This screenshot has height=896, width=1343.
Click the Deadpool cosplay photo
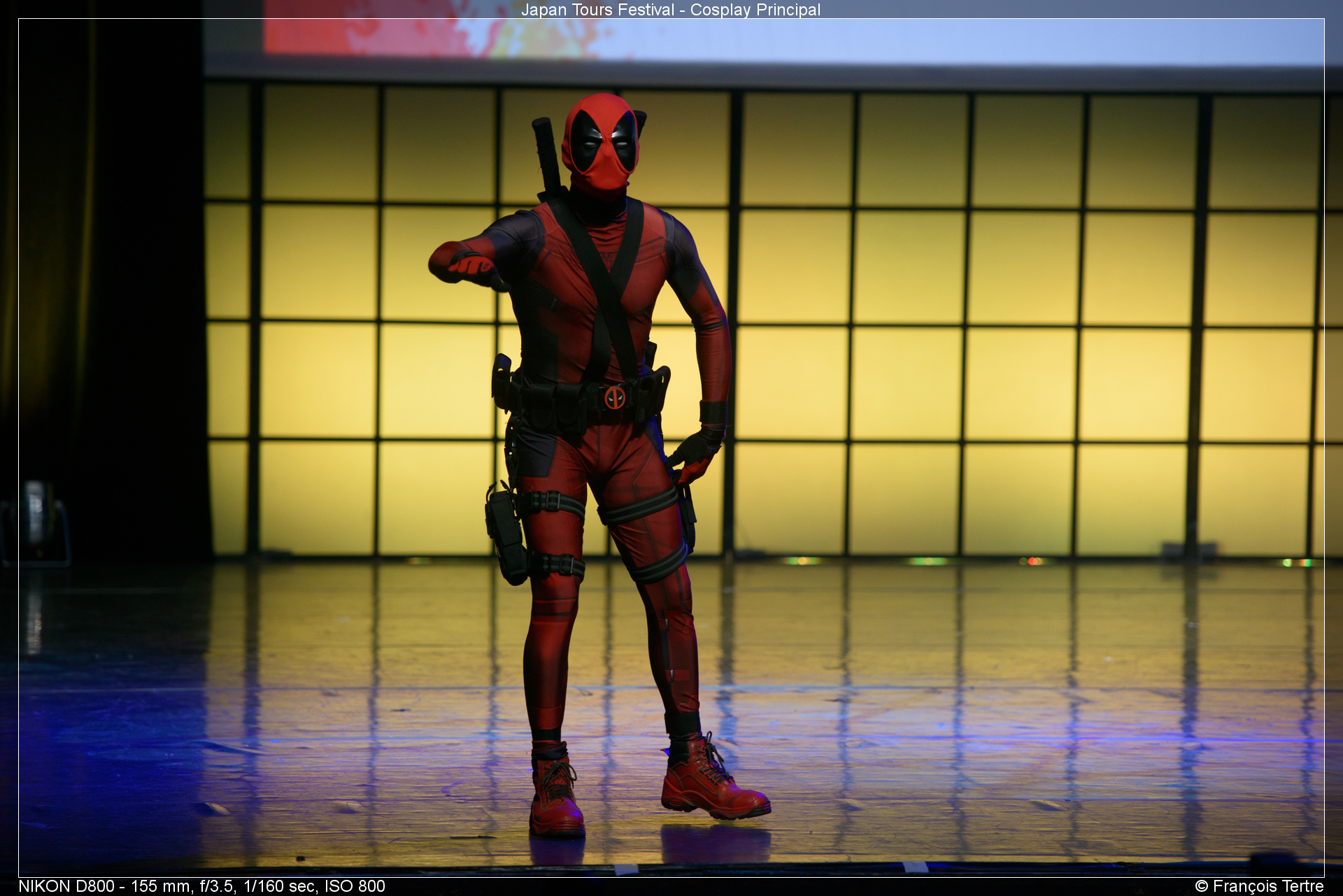pos(671,448)
